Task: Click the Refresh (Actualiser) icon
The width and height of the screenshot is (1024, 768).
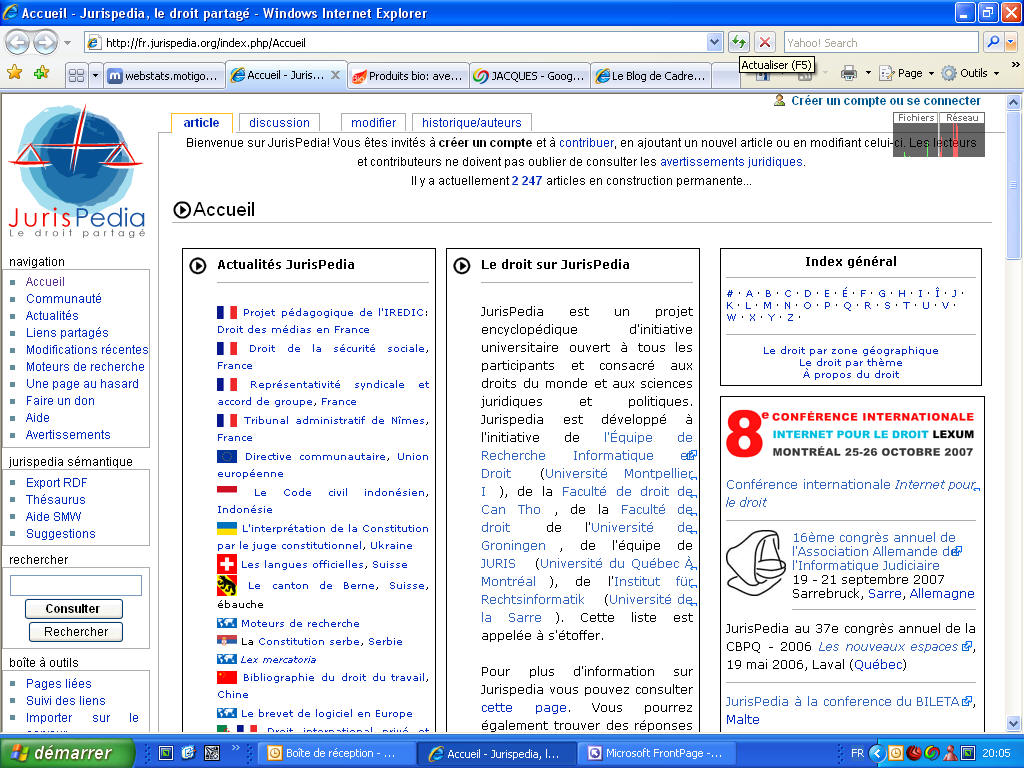Action: 739,42
